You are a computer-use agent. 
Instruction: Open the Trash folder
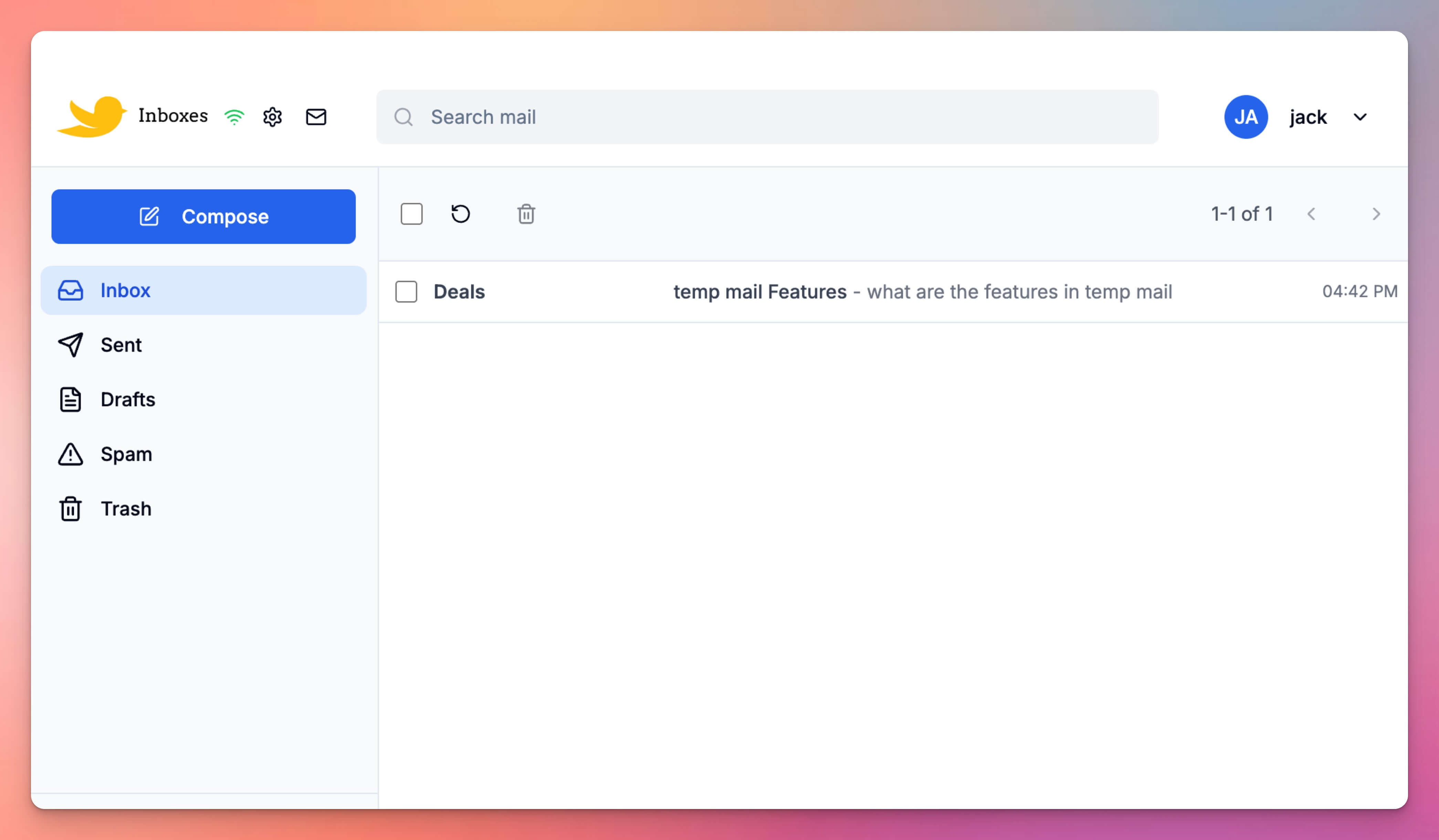[126, 508]
